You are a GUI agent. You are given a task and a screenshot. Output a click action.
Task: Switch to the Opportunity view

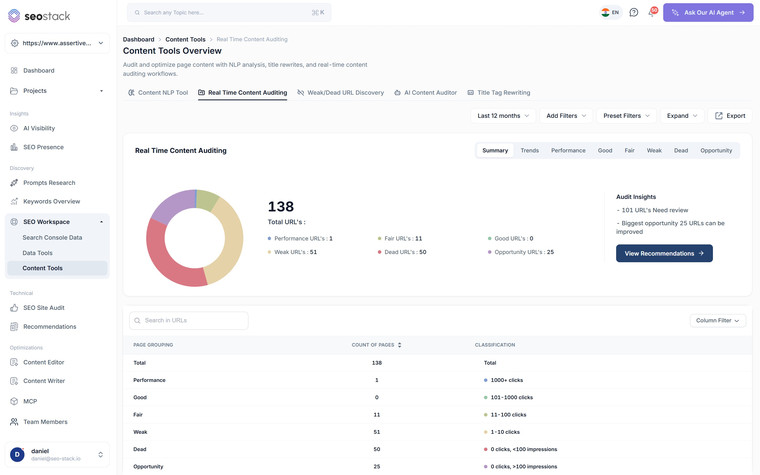[716, 151]
